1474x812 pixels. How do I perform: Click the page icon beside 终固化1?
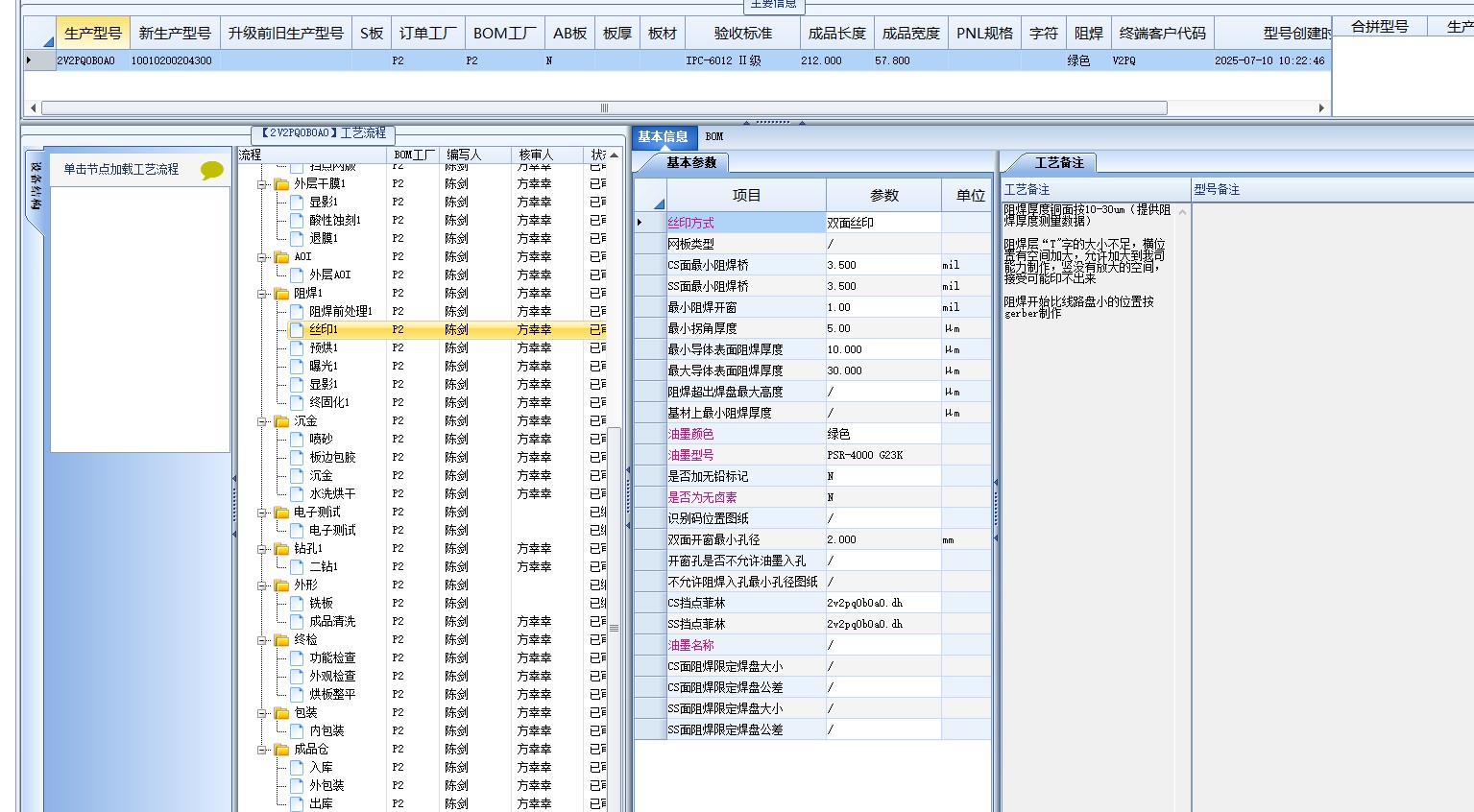coord(297,402)
